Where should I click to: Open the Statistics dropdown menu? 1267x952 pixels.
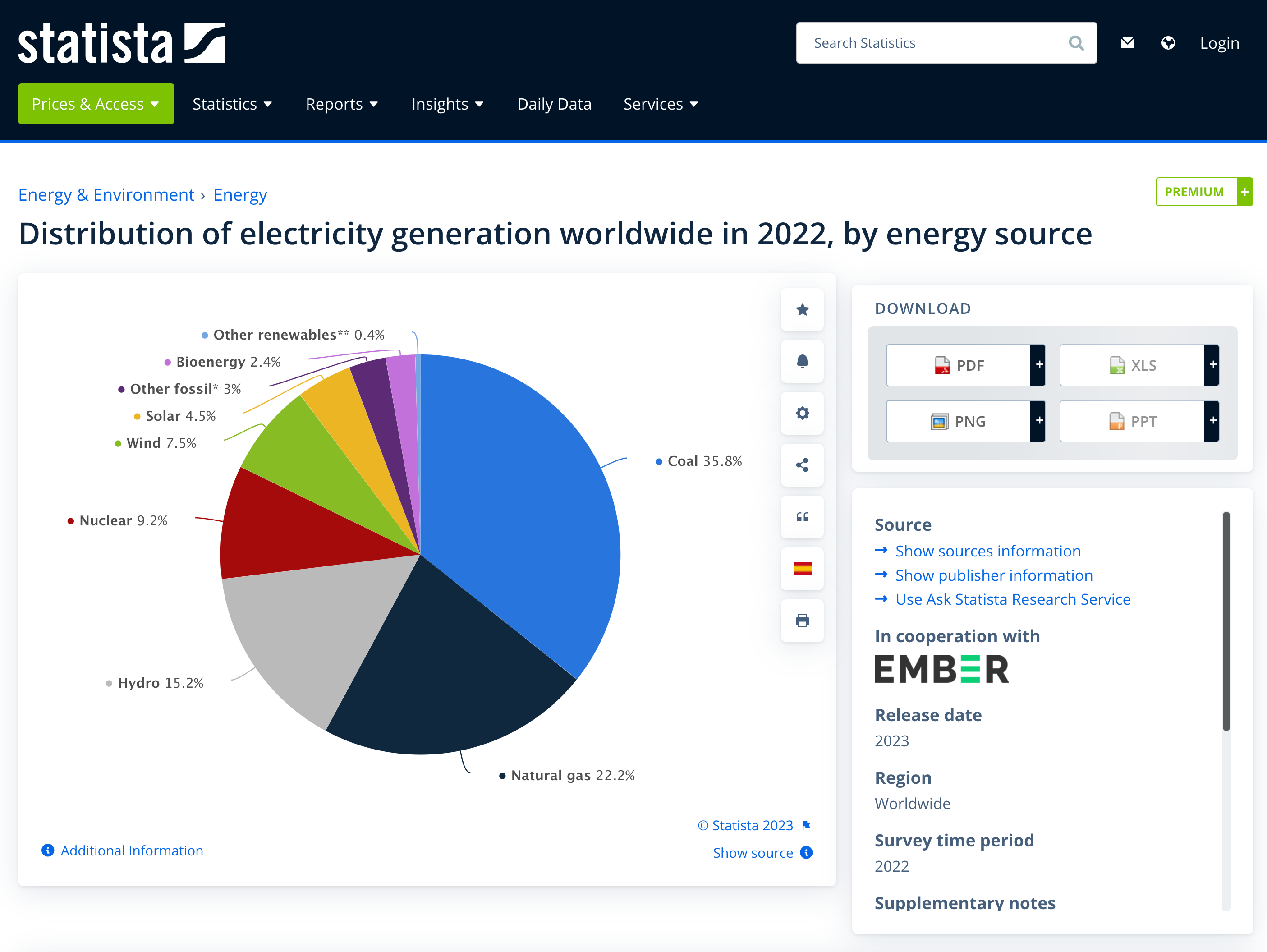coord(232,104)
